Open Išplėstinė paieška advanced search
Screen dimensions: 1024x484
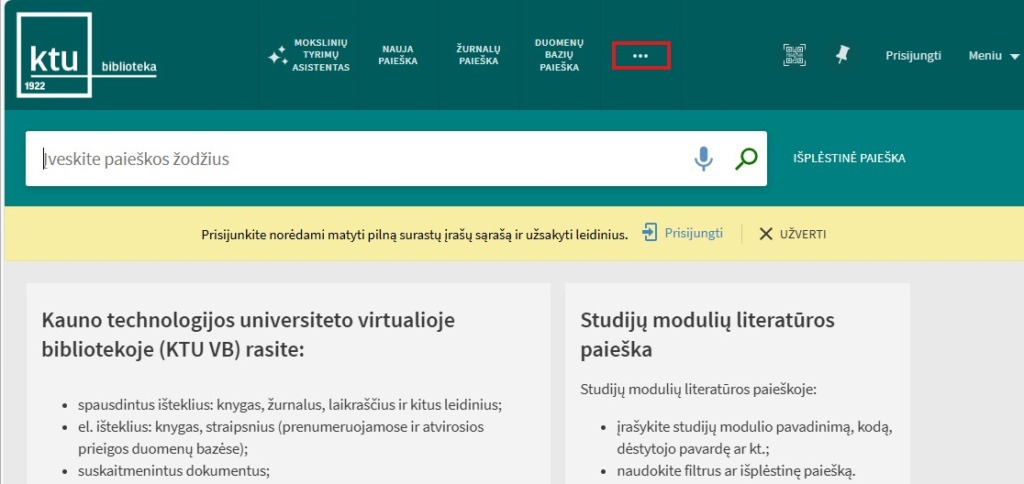click(x=849, y=159)
